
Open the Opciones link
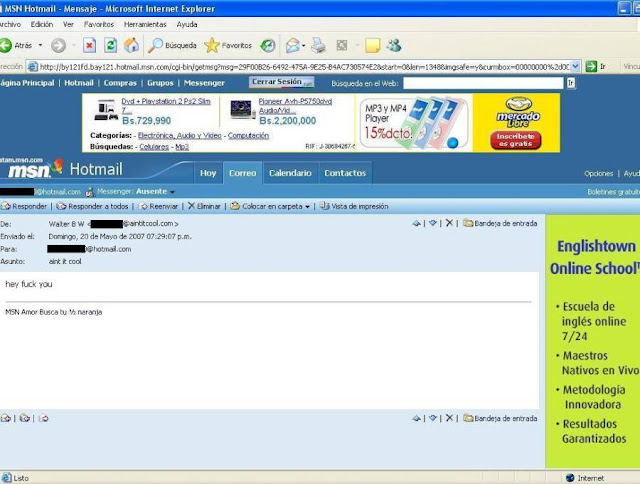[x=598, y=173]
